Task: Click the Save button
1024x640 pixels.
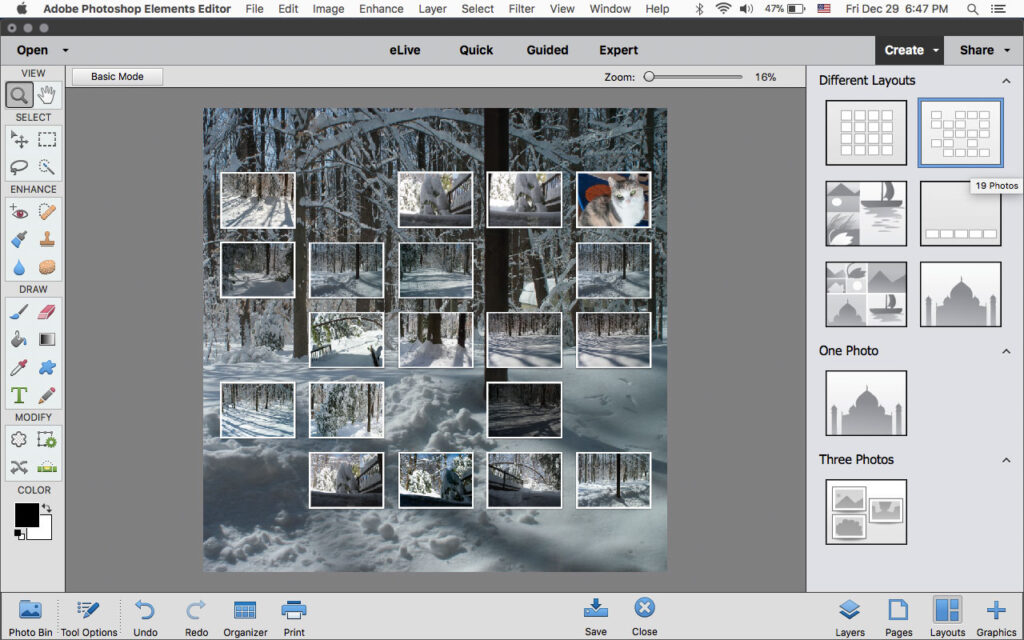Action: pos(596,614)
